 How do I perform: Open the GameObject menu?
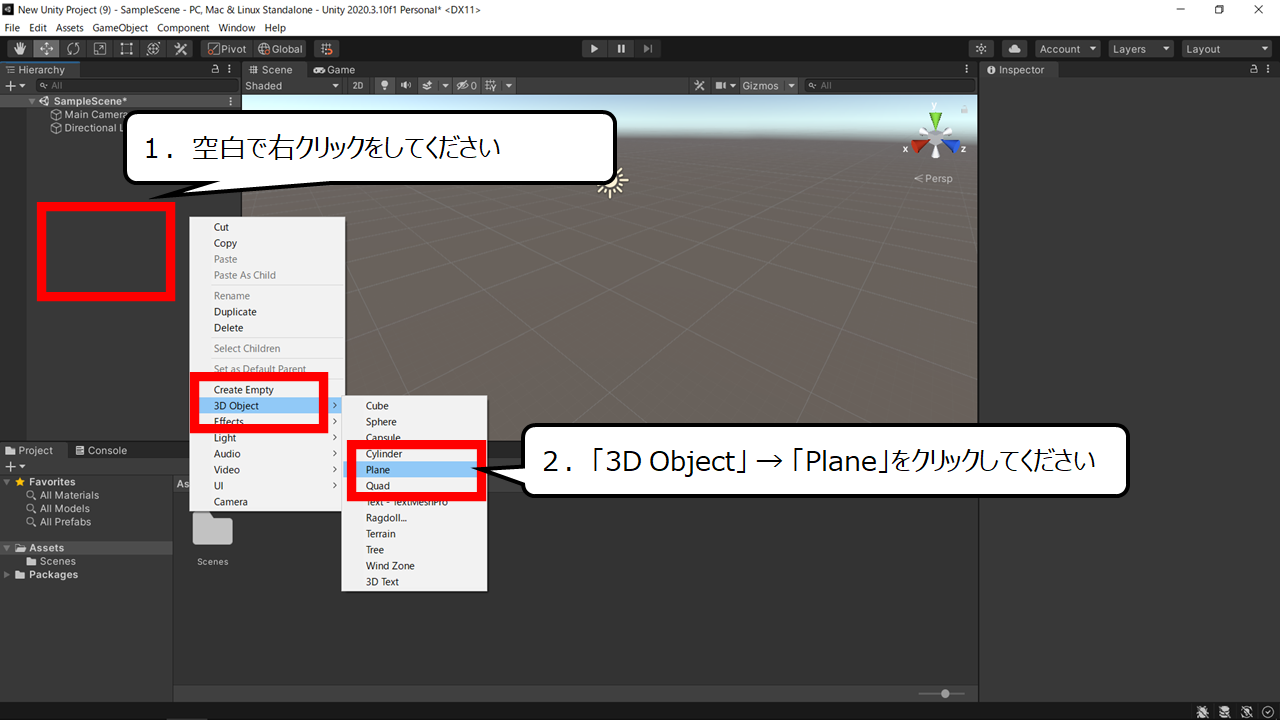click(119, 28)
